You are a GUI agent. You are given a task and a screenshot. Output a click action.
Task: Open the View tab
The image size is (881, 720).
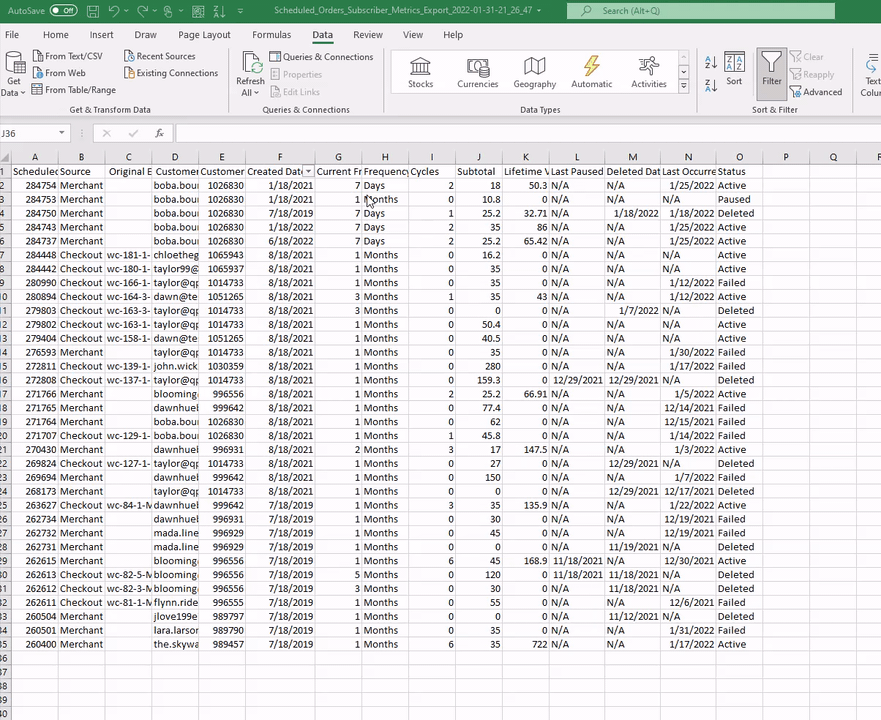[412, 35]
